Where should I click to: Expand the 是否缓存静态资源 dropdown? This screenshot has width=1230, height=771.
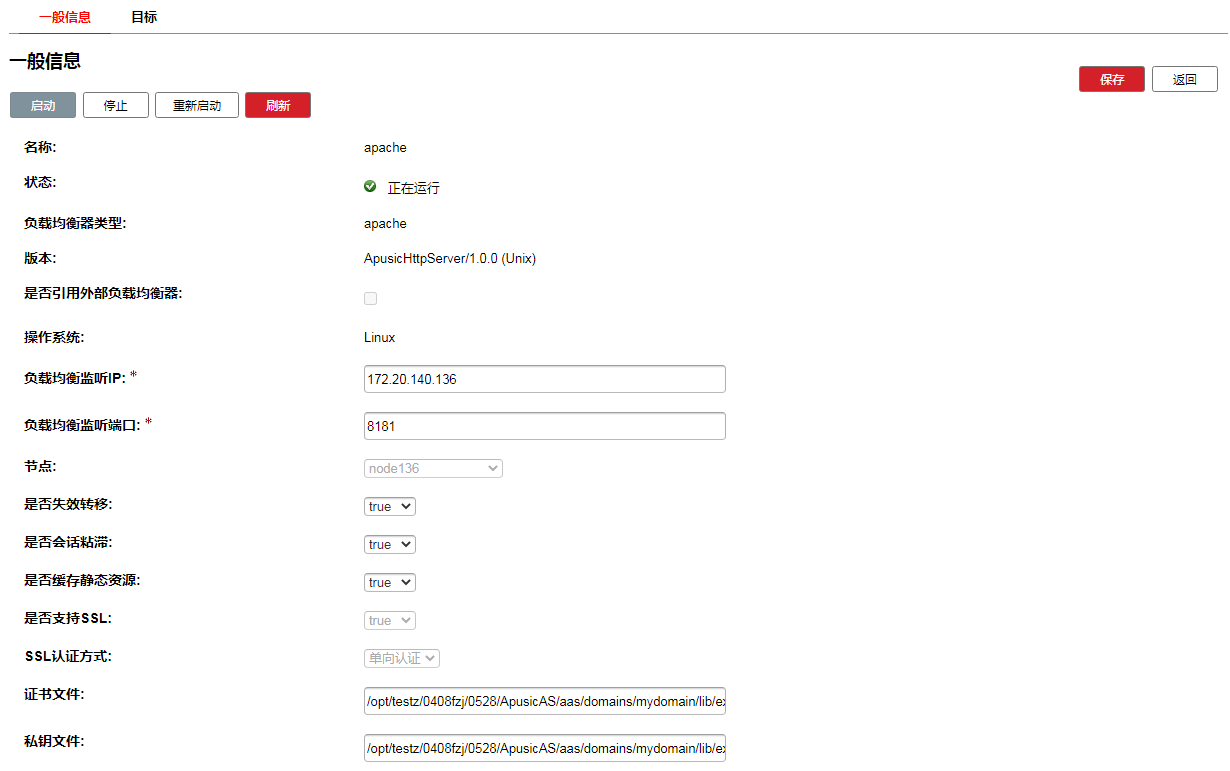coord(389,582)
